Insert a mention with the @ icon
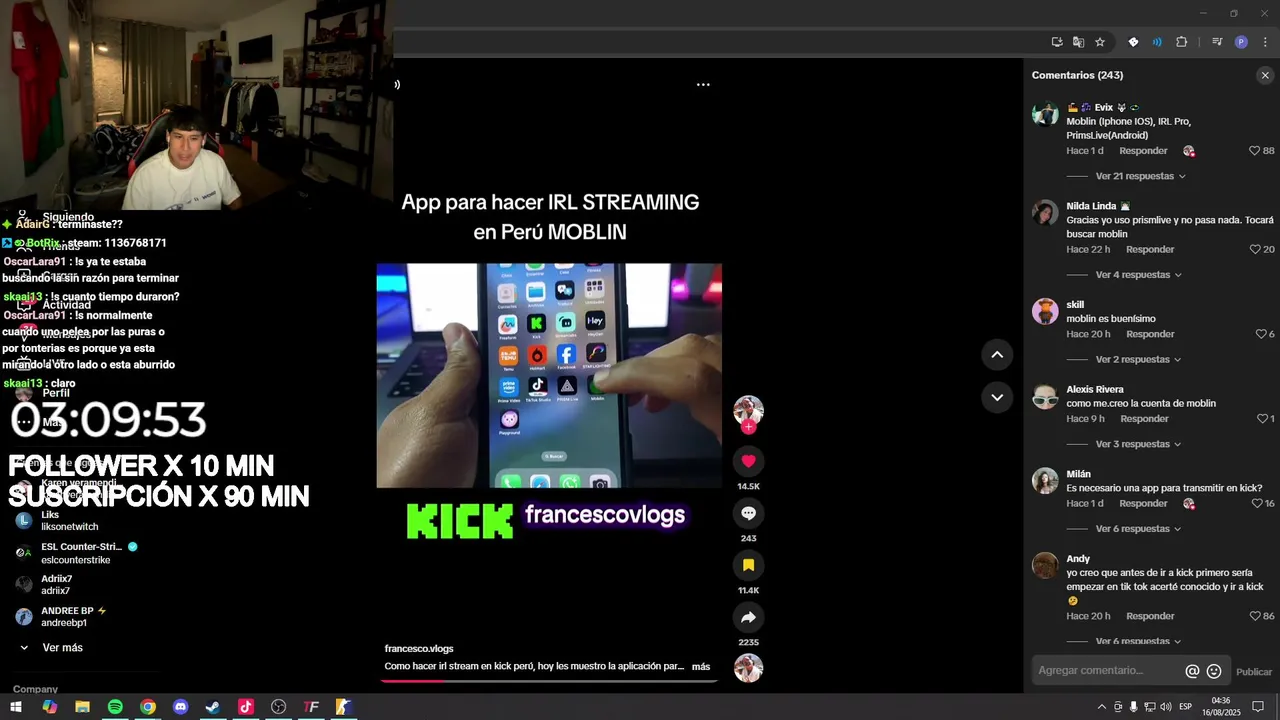The width and height of the screenshot is (1280, 720). (x=1192, y=671)
